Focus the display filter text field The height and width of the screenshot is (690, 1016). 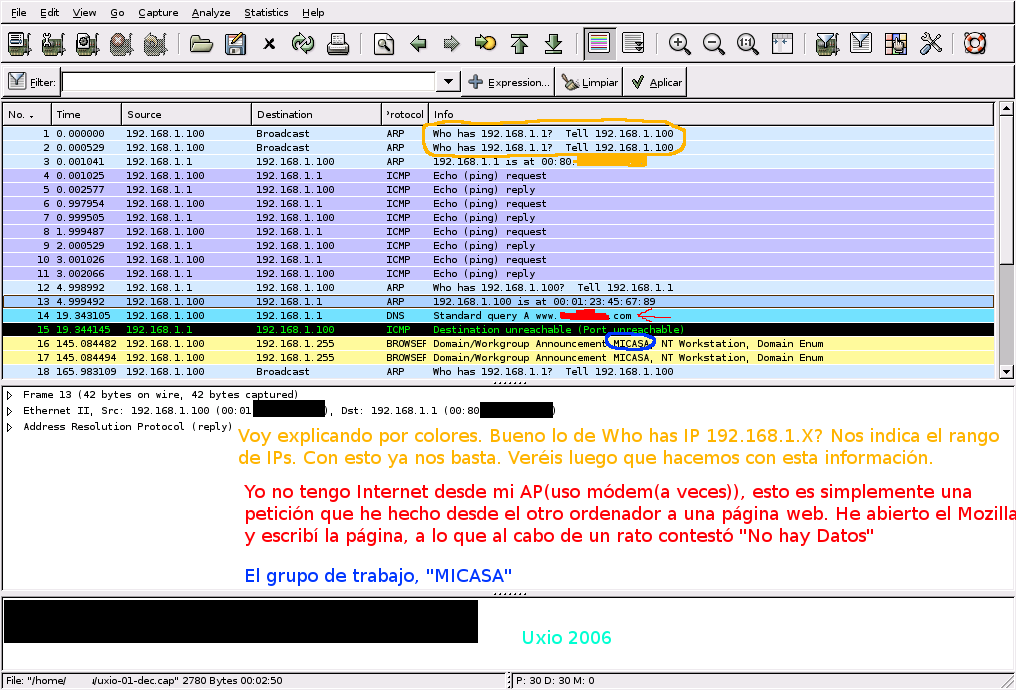(248, 82)
